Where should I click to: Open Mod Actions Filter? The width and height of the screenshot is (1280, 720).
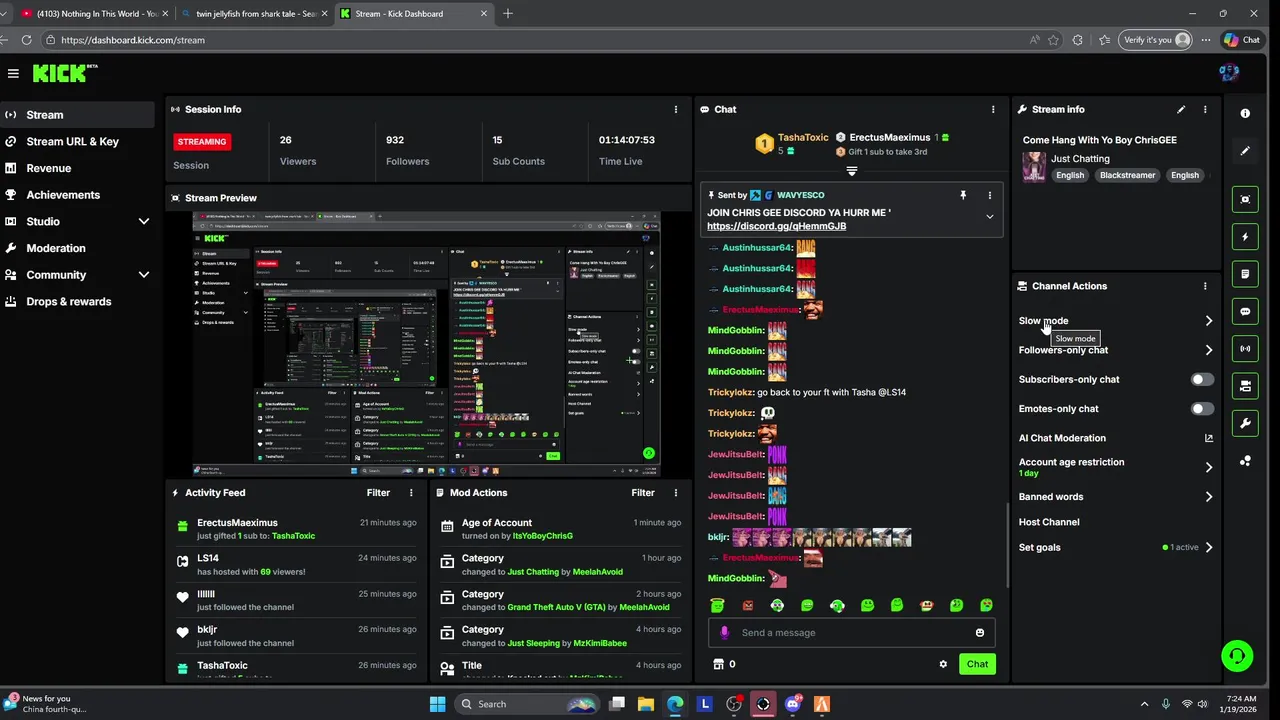click(x=643, y=493)
